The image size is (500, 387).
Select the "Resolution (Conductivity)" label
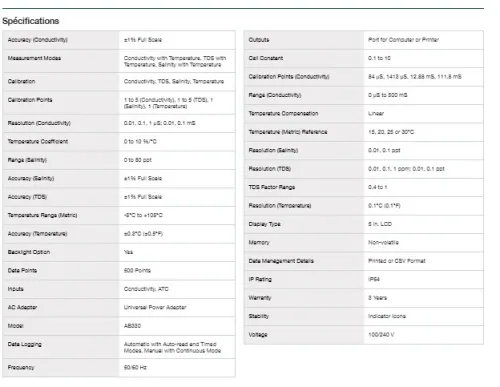click(39, 123)
